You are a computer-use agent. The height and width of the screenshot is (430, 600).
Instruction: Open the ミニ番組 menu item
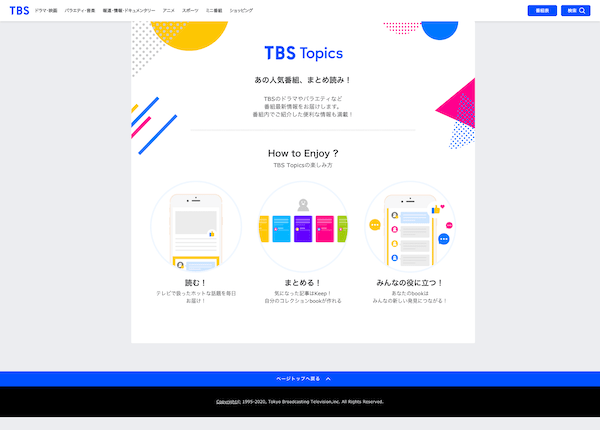pos(214,11)
